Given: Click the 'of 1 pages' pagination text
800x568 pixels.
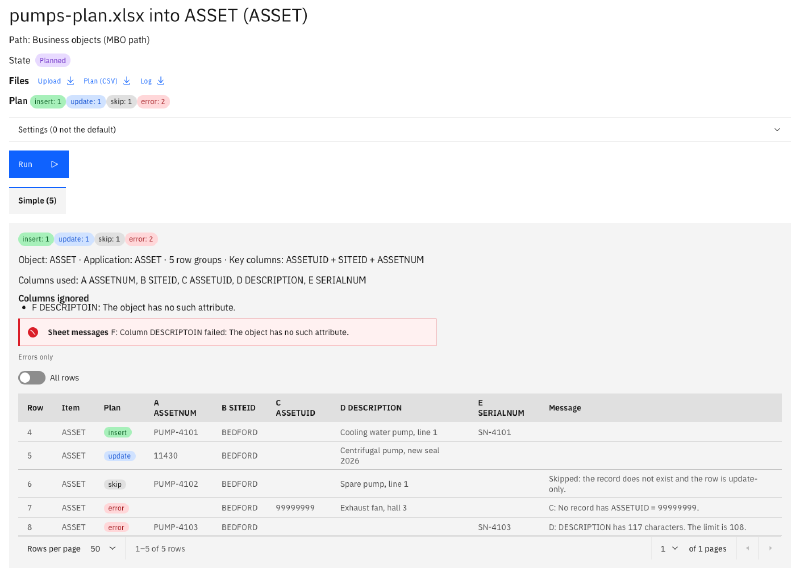Looking at the screenshot, I should point(707,549).
